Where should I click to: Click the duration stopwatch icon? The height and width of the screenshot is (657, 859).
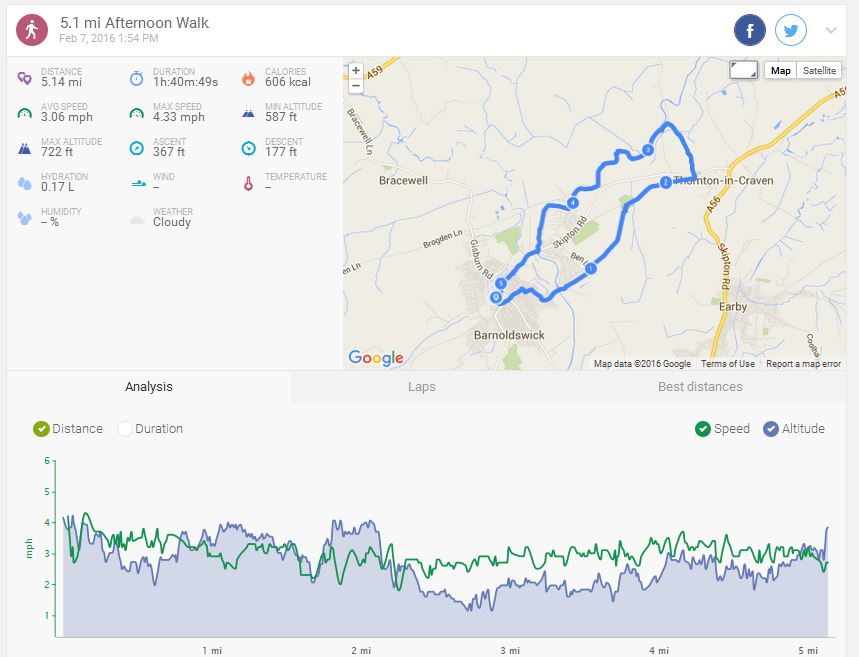[x=136, y=78]
